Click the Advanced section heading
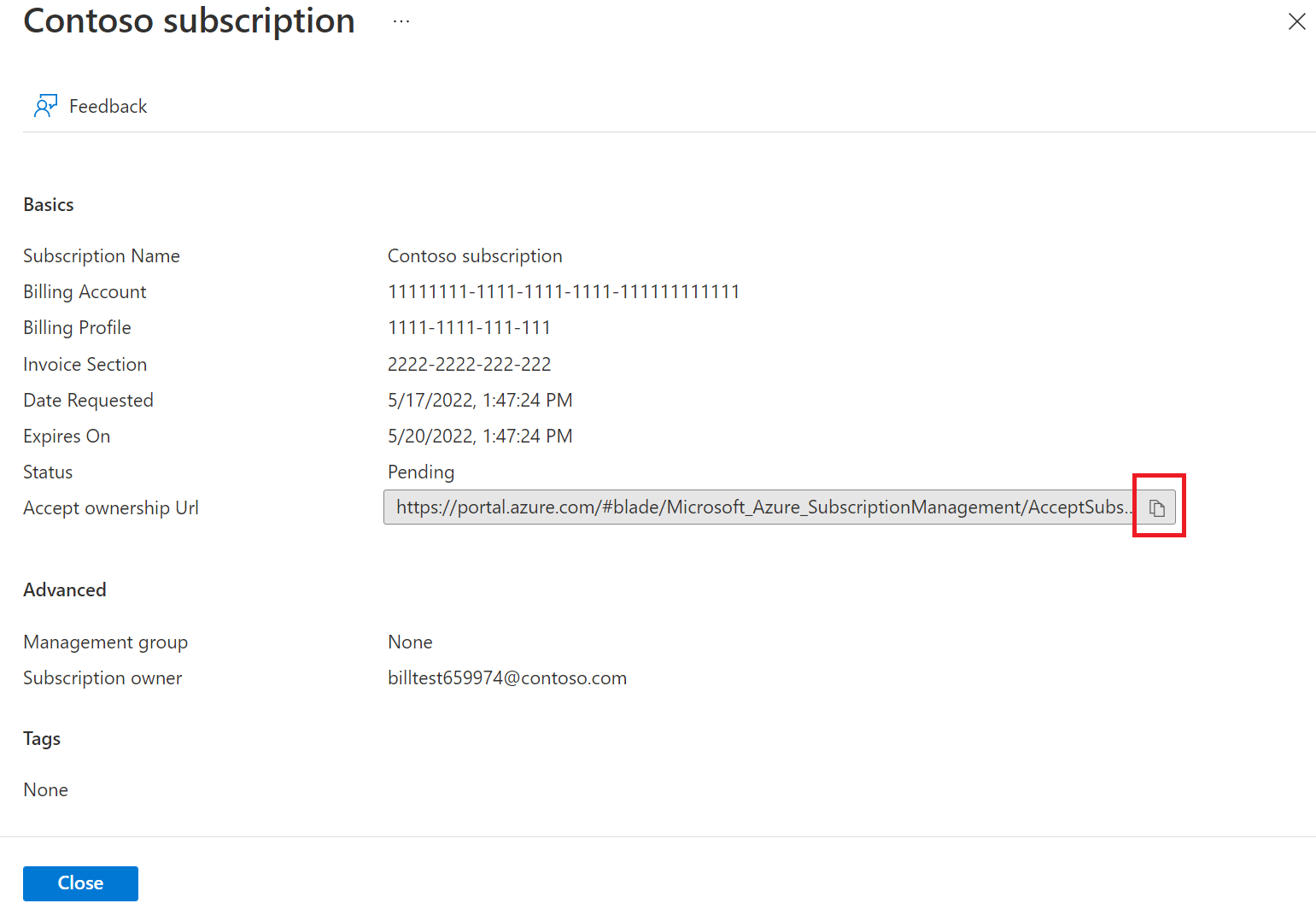The height and width of the screenshot is (909, 1316). point(65,589)
